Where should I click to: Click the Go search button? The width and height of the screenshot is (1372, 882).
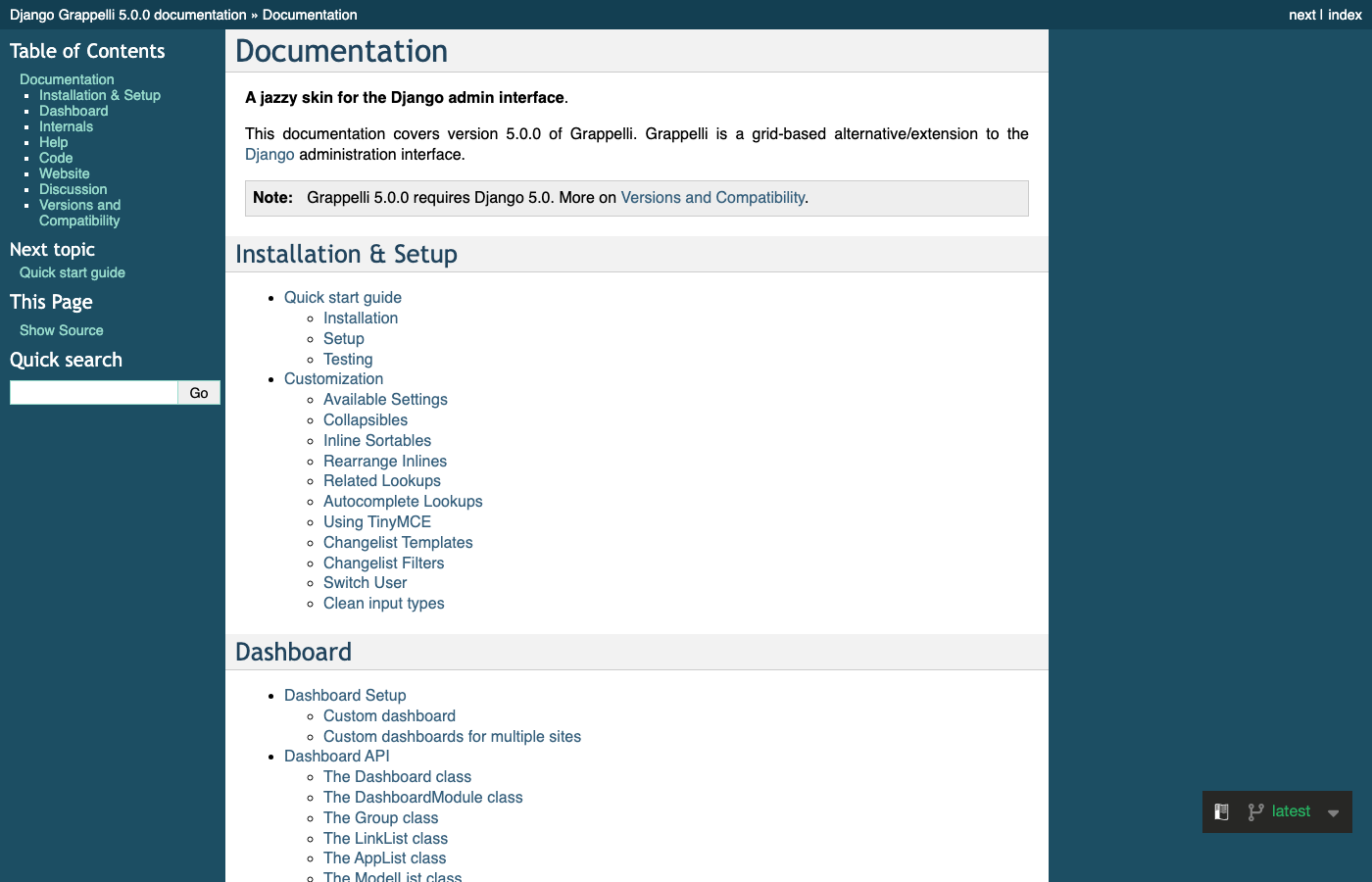coord(199,393)
